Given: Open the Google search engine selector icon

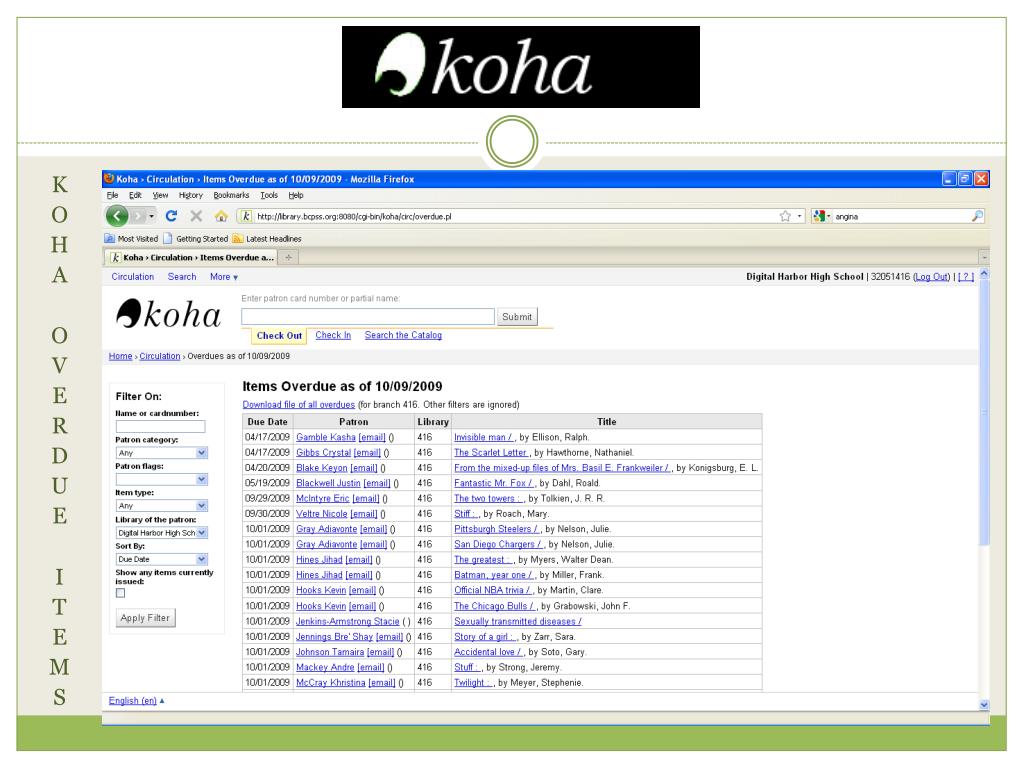Looking at the screenshot, I should click(x=819, y=216).
